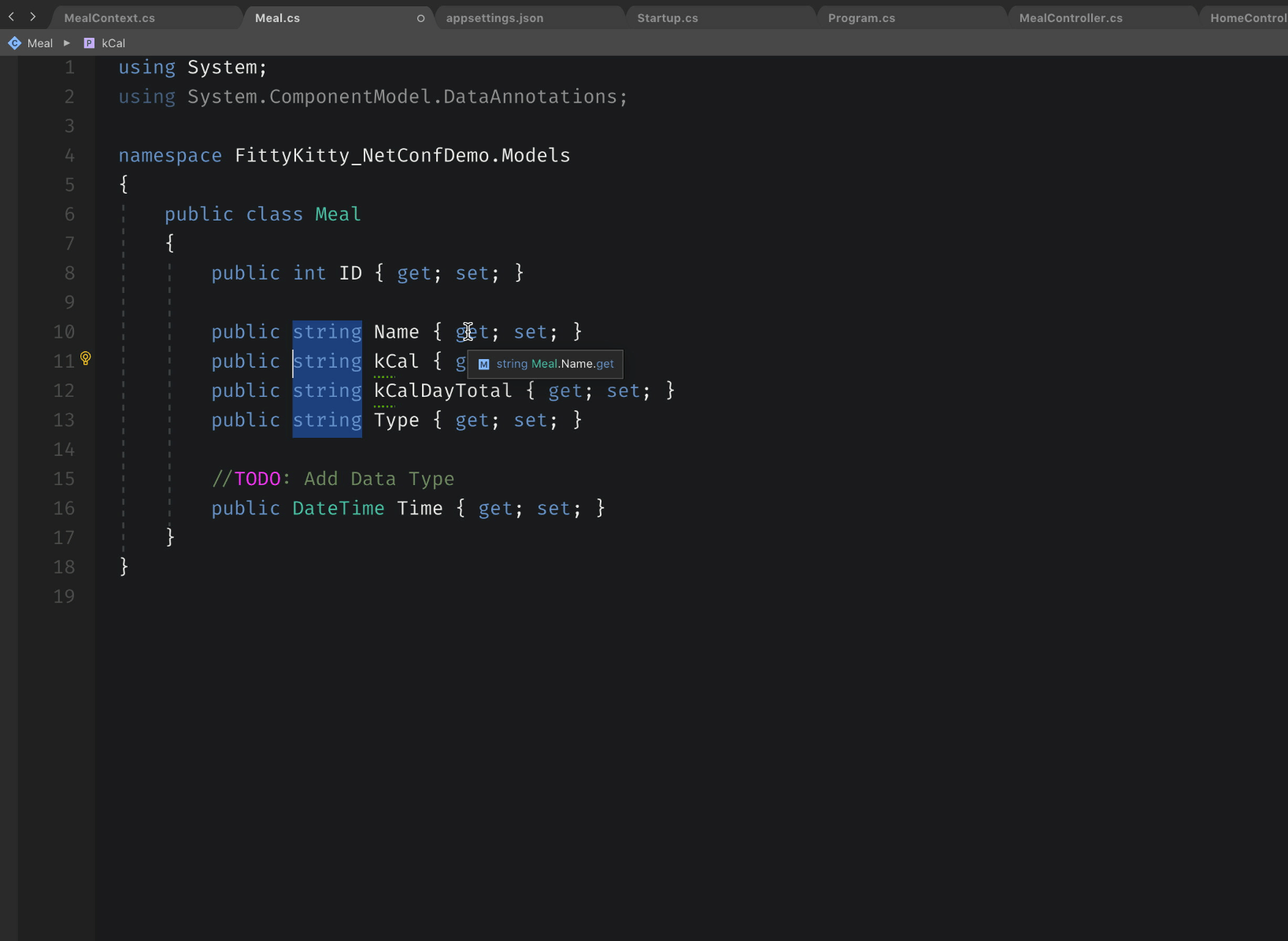
Task: Open the Startup.cs tab
Action: coord(667,18)
